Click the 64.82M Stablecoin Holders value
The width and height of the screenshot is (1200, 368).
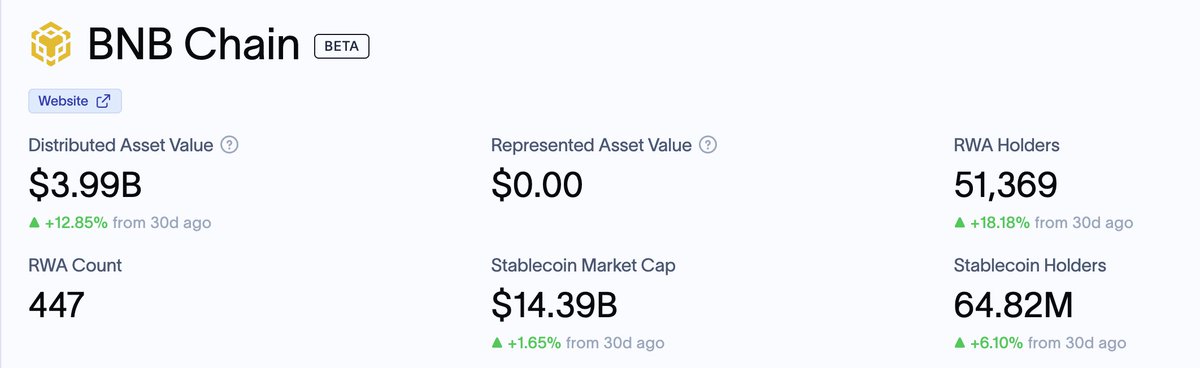(x=1018, y=305)
